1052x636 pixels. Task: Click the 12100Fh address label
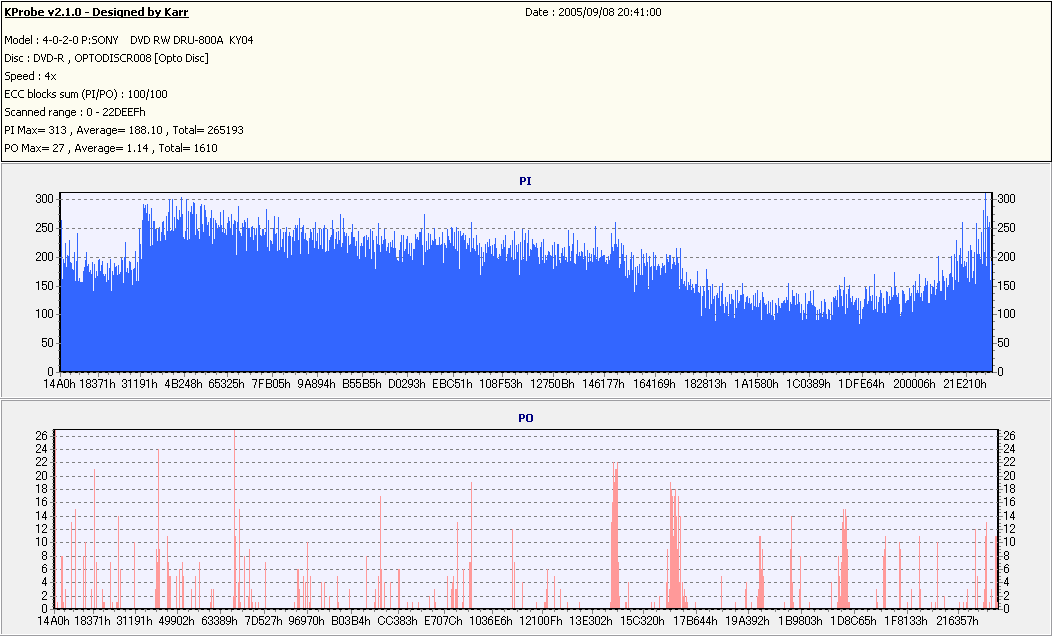coord(541,621)
